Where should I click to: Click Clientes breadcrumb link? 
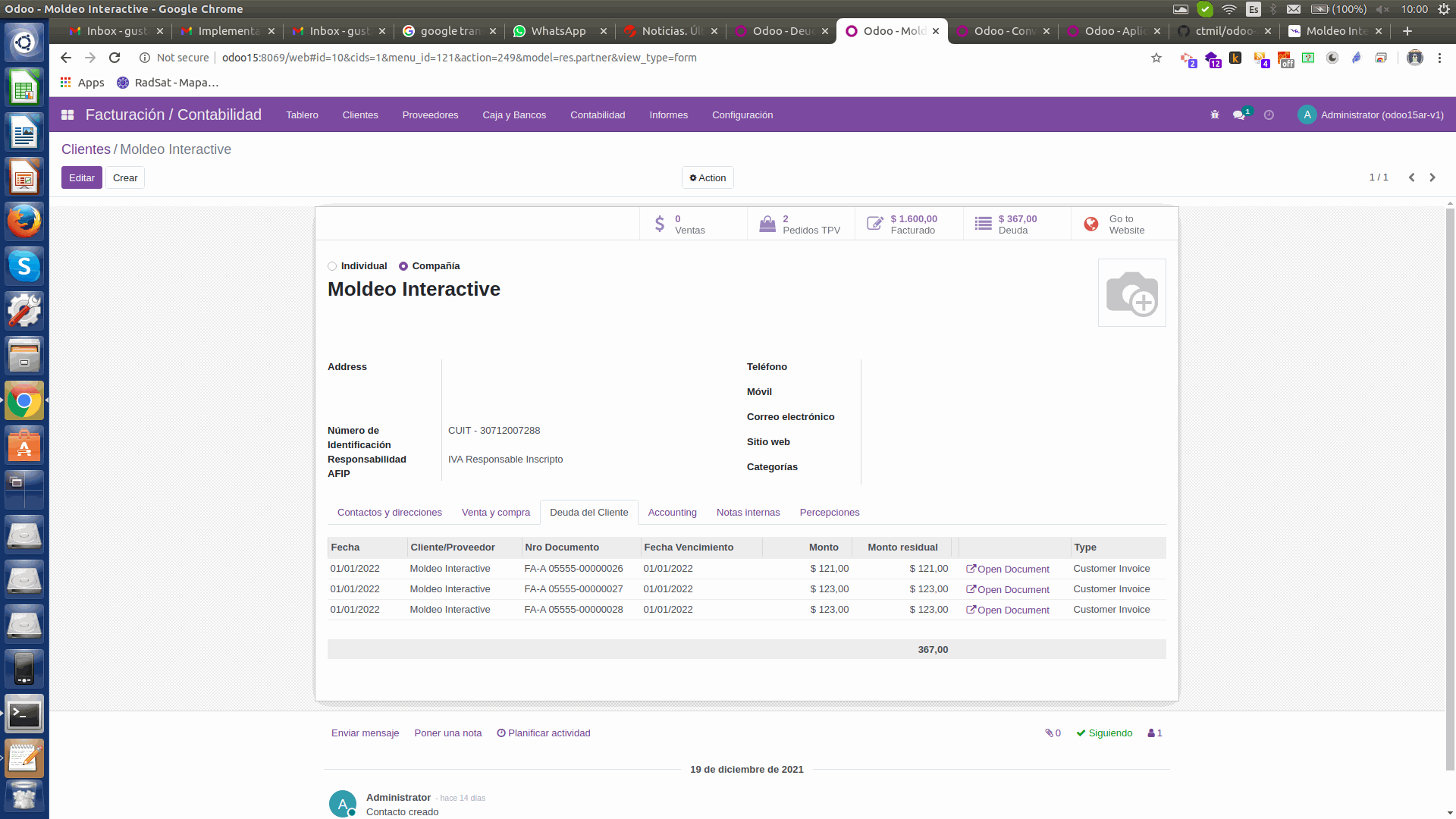(86, 149)
